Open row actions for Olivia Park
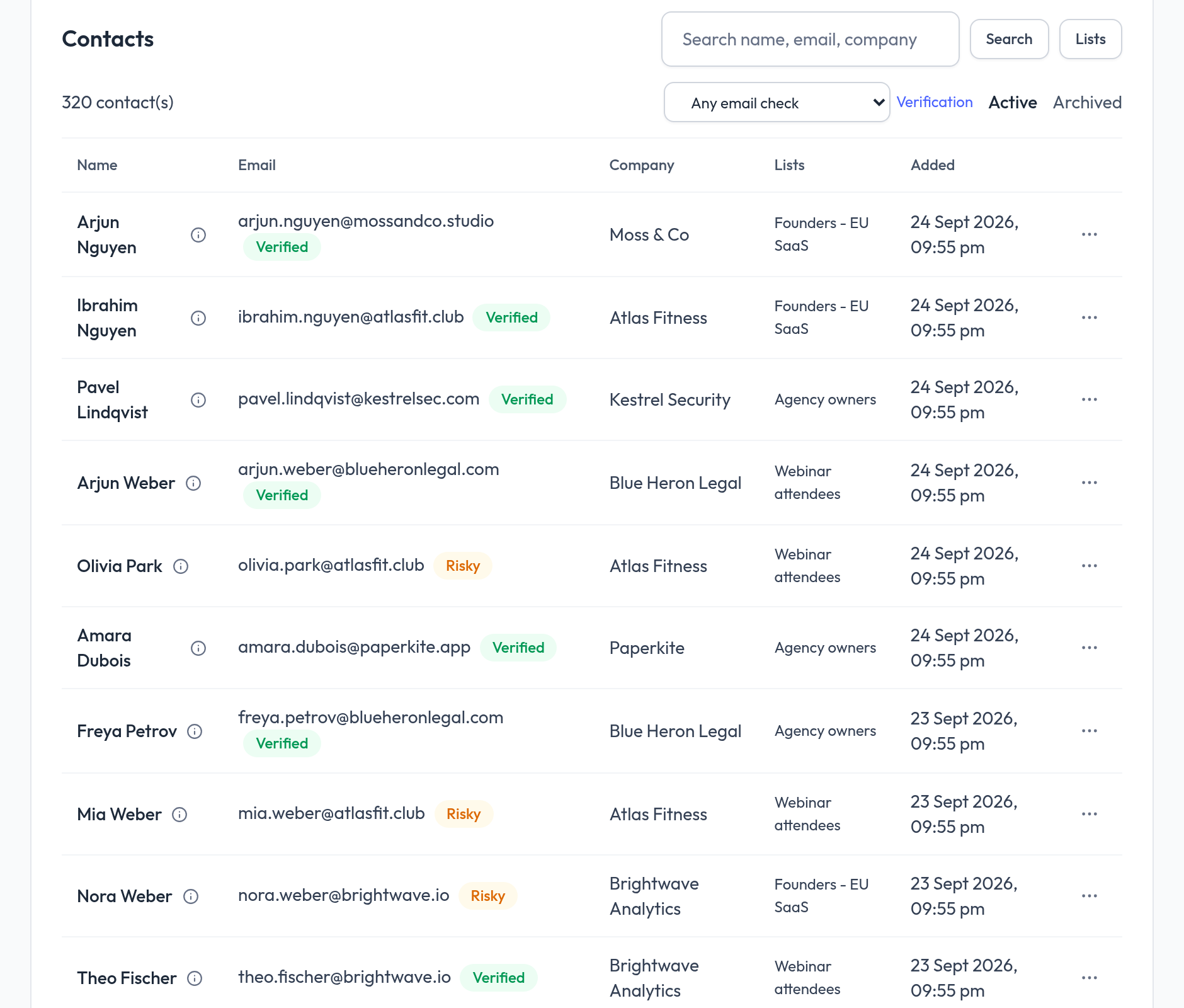Screen dimensions: 1184x1008 1090,566
